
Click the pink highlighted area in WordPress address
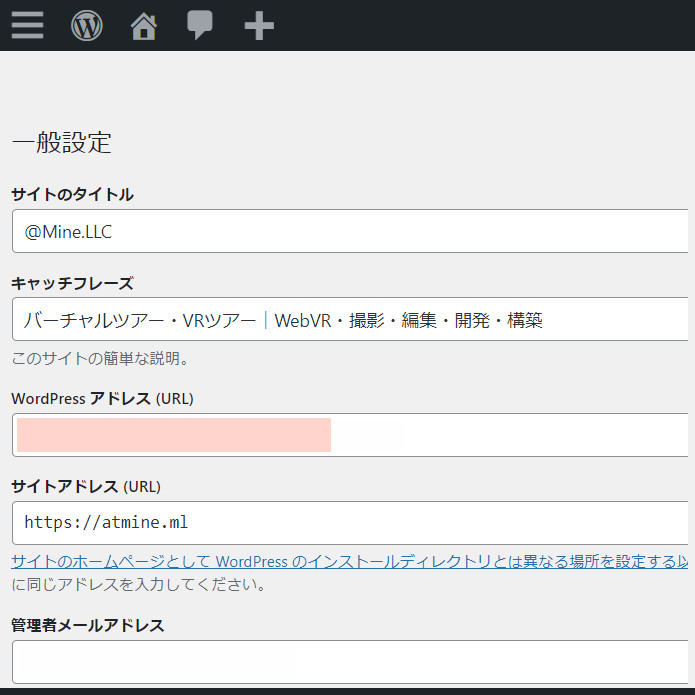(x=174, y=435)
